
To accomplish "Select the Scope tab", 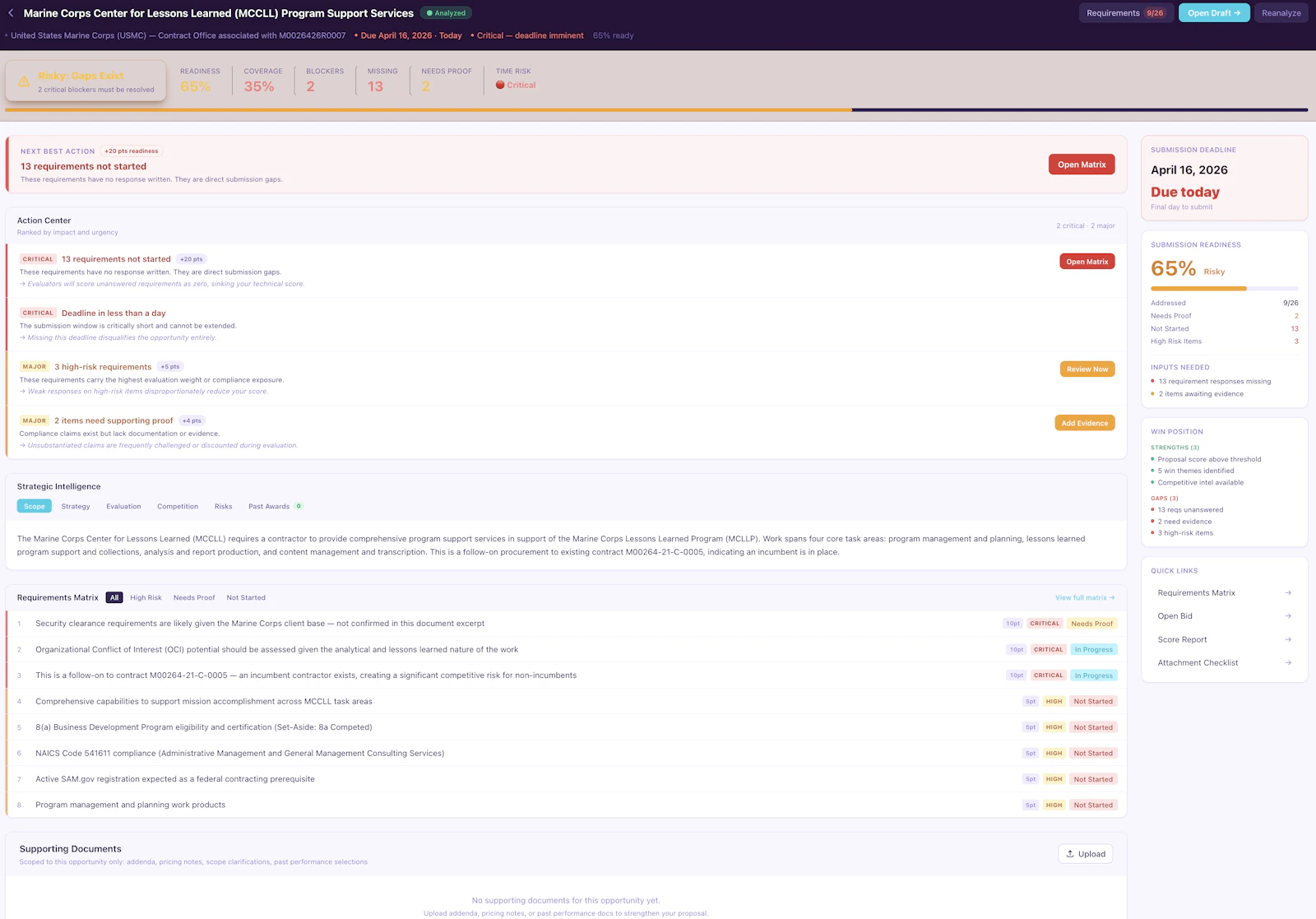I will [x=35, y=506].
